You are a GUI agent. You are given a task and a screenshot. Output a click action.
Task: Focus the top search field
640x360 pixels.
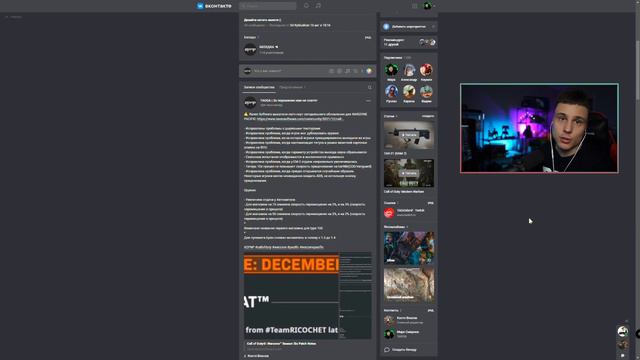[x=268, y=6]
